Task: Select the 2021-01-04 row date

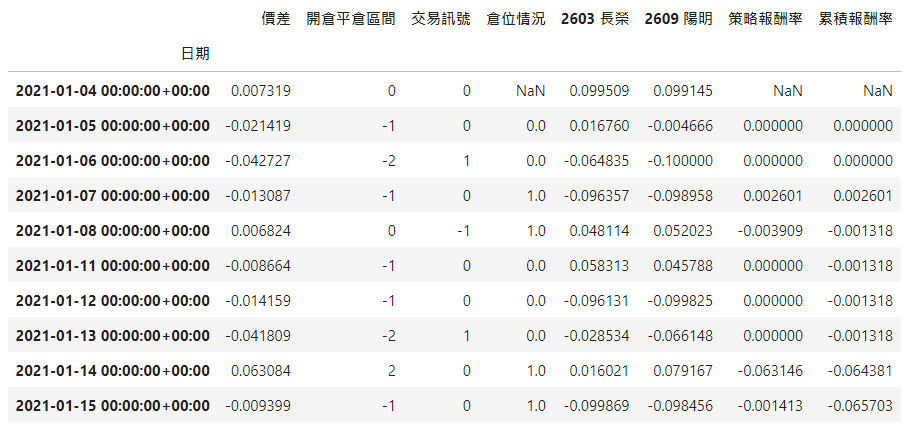Action: point(113,91)
